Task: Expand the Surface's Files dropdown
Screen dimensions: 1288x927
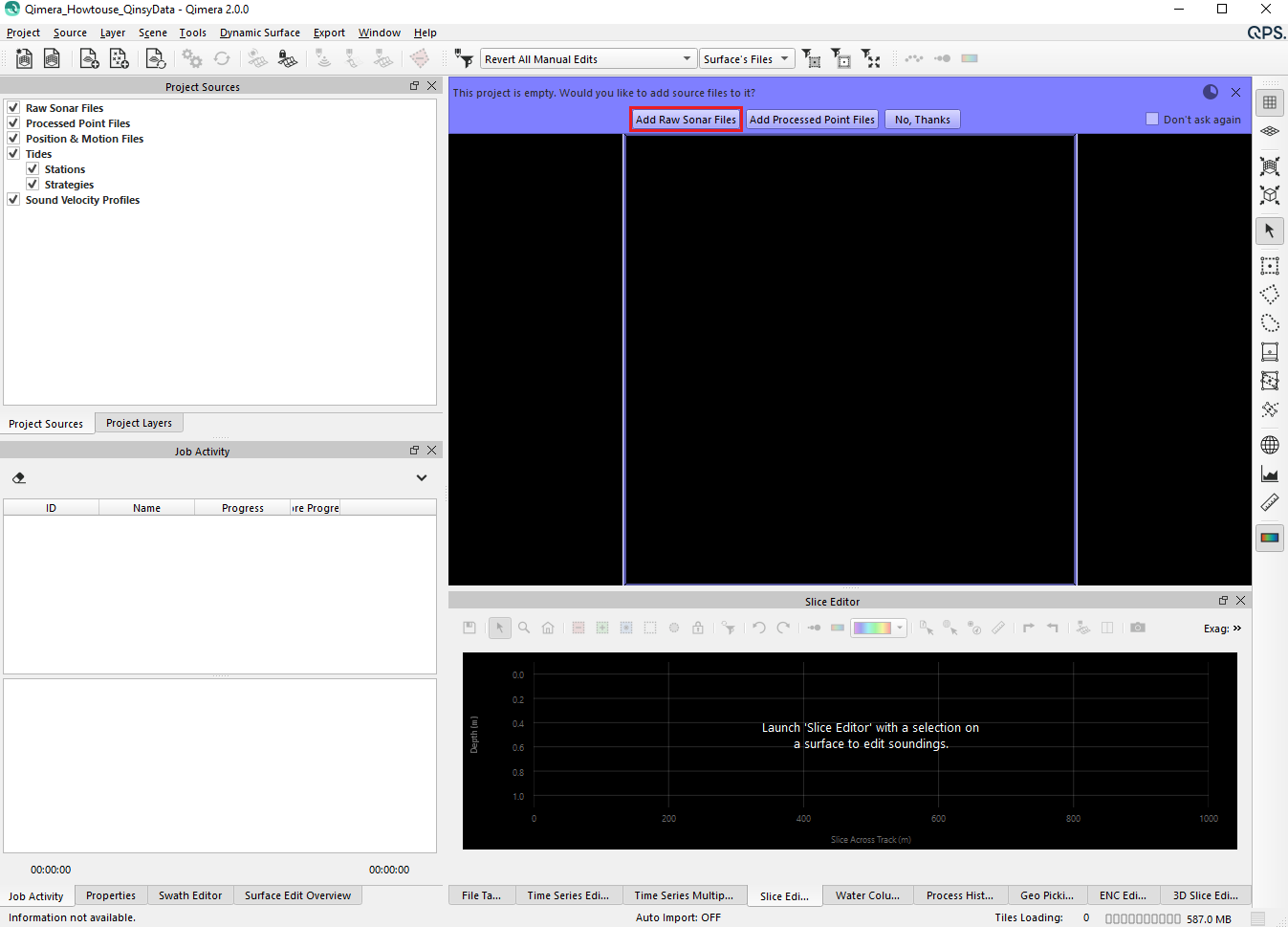Action: (x=747, y=59)
